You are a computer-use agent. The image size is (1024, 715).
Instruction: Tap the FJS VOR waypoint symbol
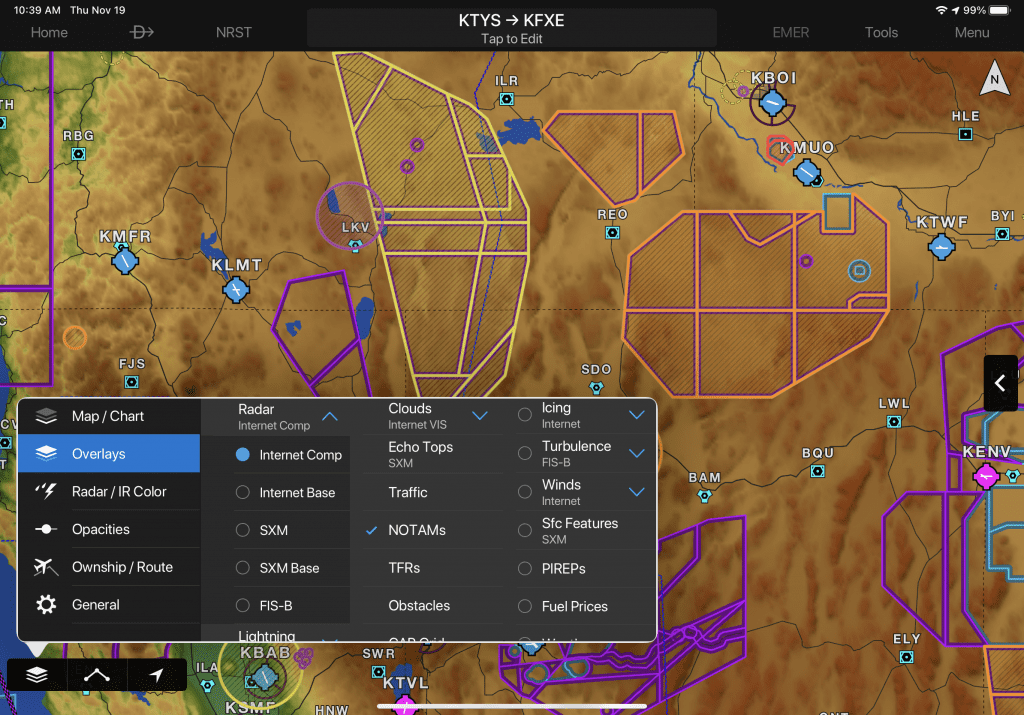tap(131, 382)
